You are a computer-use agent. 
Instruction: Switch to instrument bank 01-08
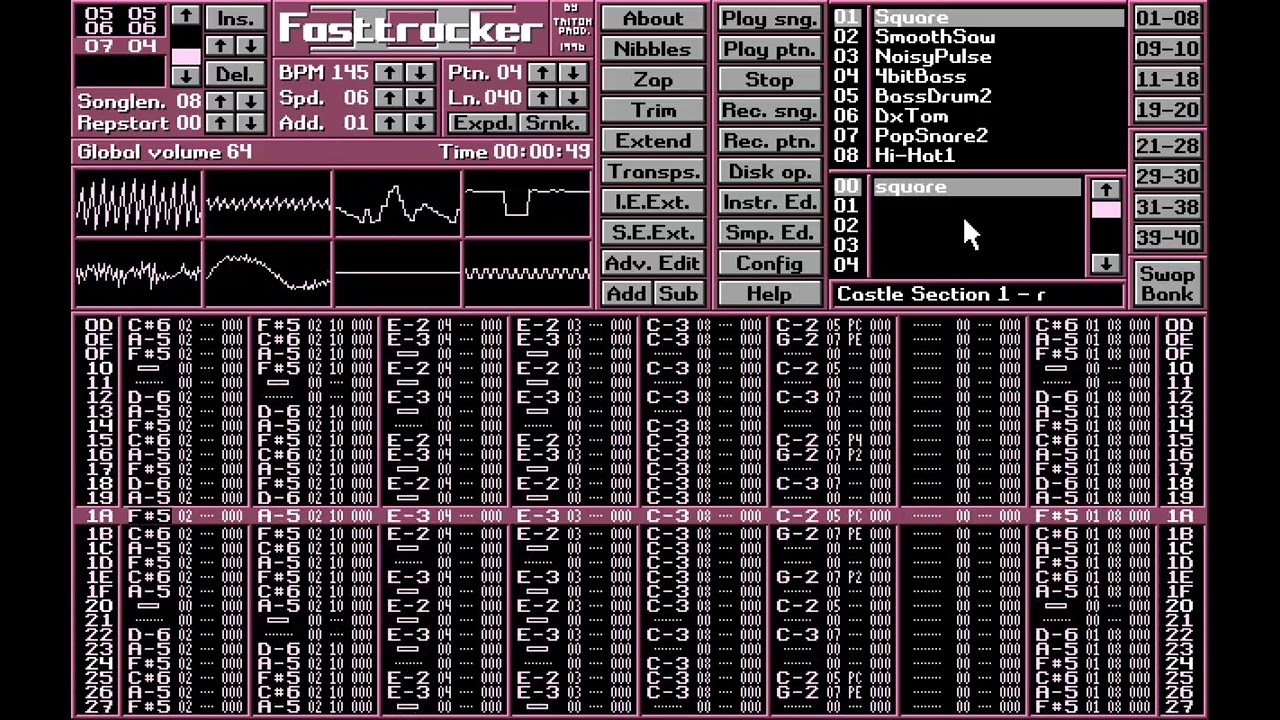(x=1167, y=19)
